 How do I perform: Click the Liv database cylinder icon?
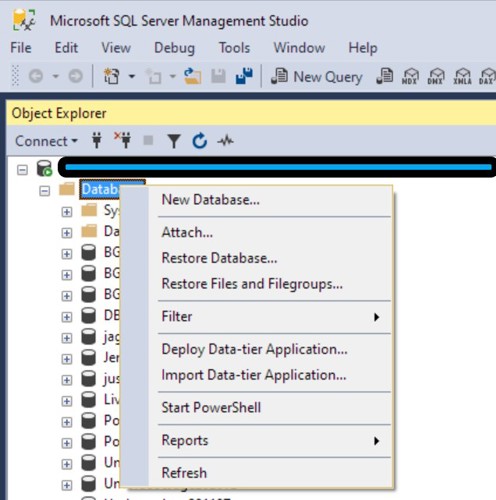point(89,399)
